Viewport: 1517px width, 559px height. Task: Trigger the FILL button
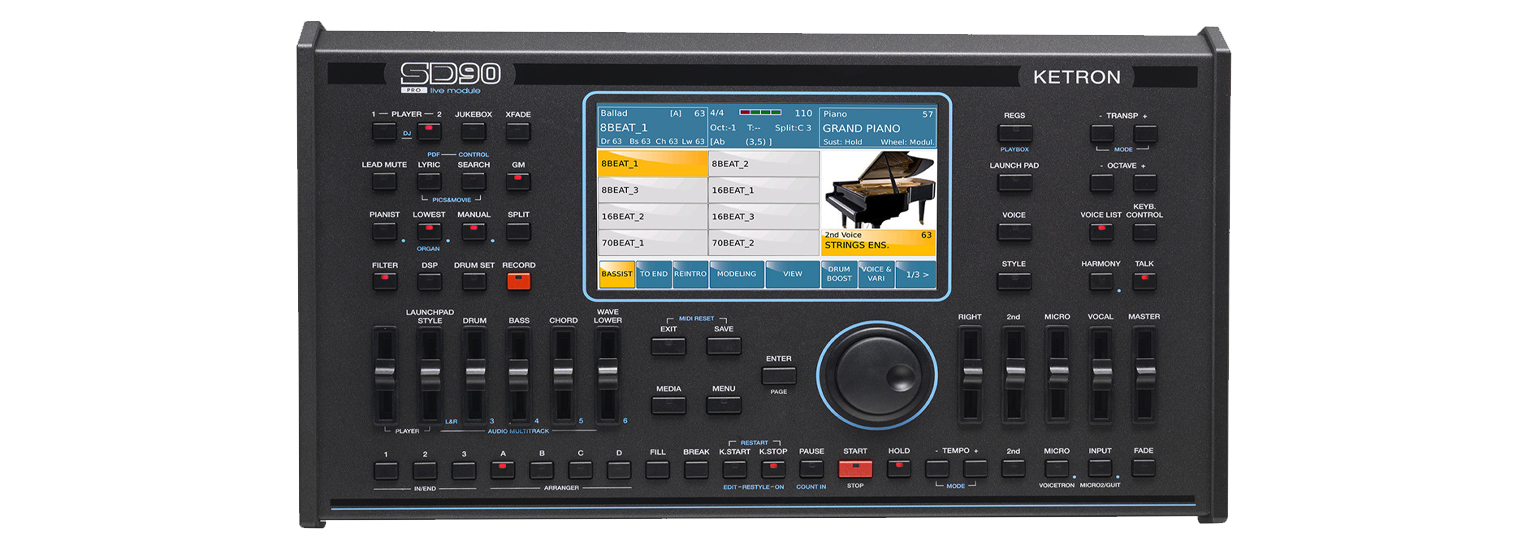point(657,469)
